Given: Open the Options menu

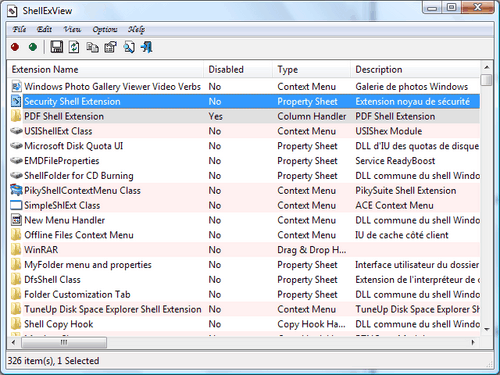Looking at the screenshot, I should coord(105,29).
